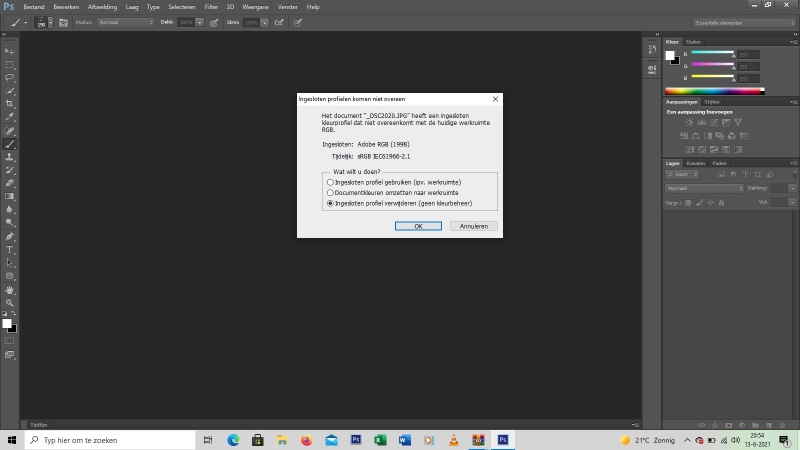This screenshot has width=800, height=450.
Task: Select the Pen tool
Action: point(10,237)
